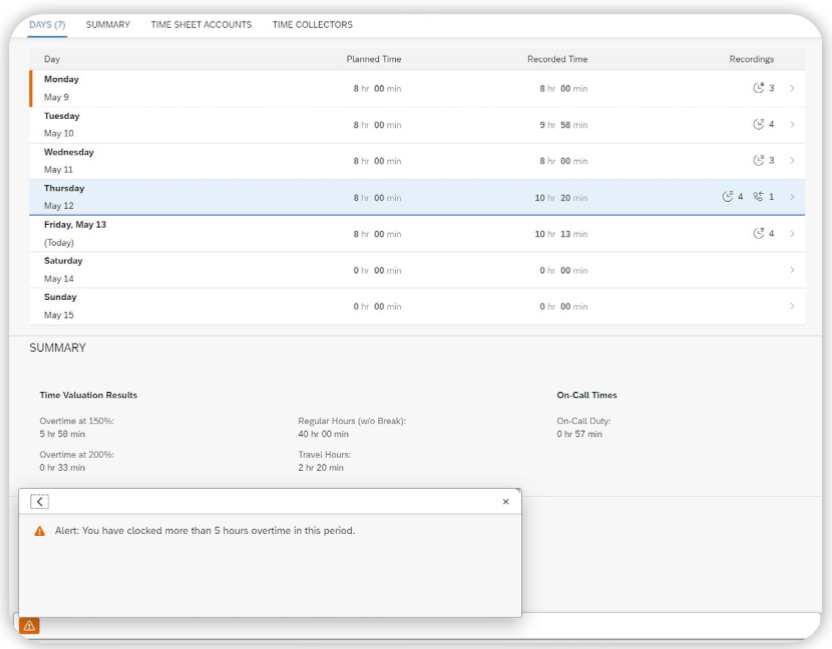Expand Sunday May 15 row chevron

tap(792, 306)
